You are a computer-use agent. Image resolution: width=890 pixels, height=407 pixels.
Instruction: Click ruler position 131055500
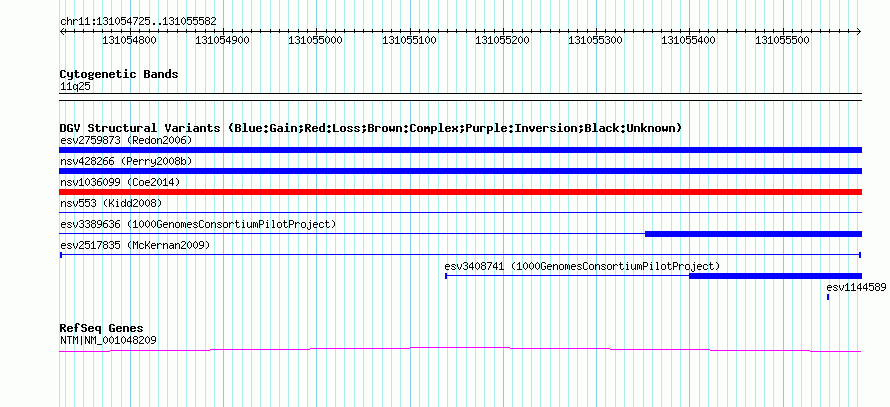coord(782,41)
